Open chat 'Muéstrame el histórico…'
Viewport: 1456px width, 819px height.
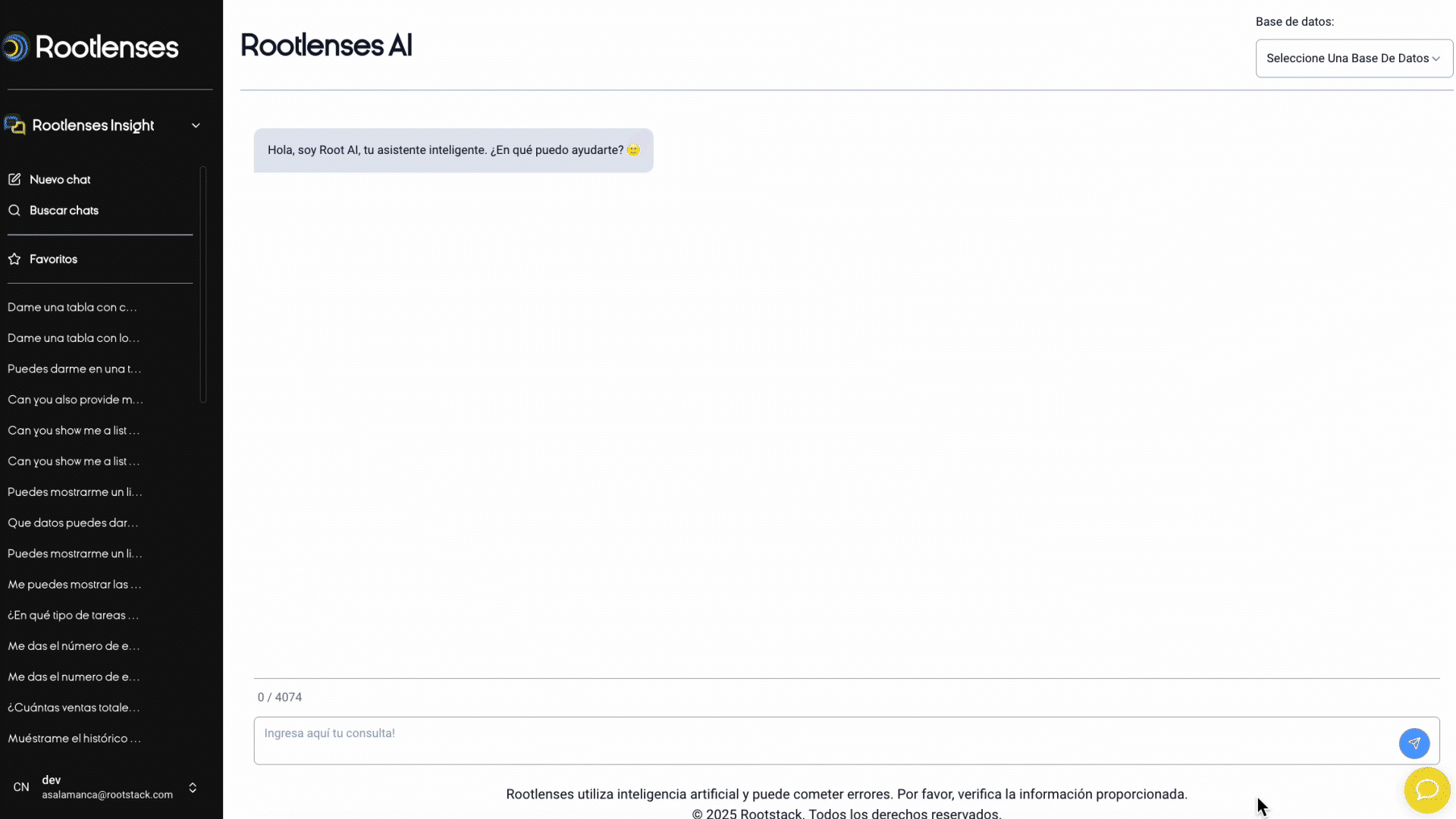(x=74, y=739)
